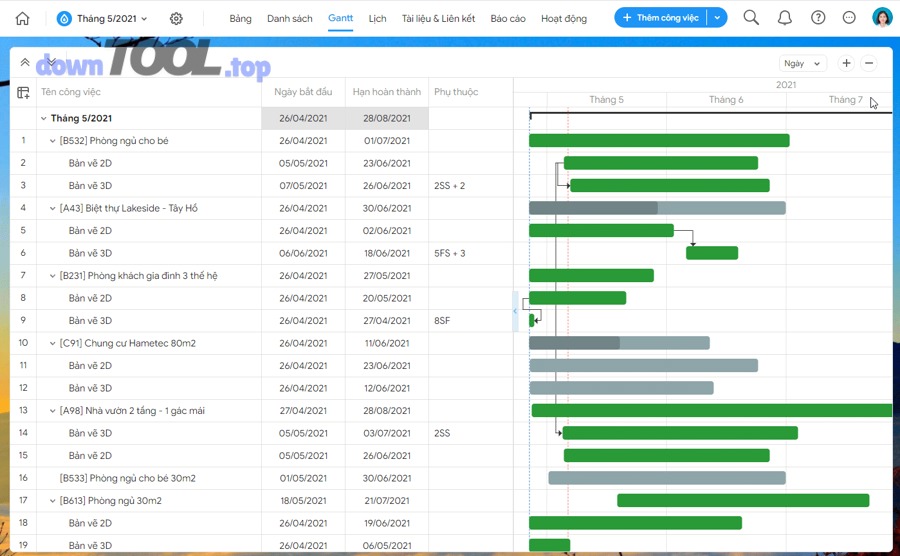Select the [B533] Phòng ngủ cho bé 30m2 bar
900x556 pixels.
[667, 478]
